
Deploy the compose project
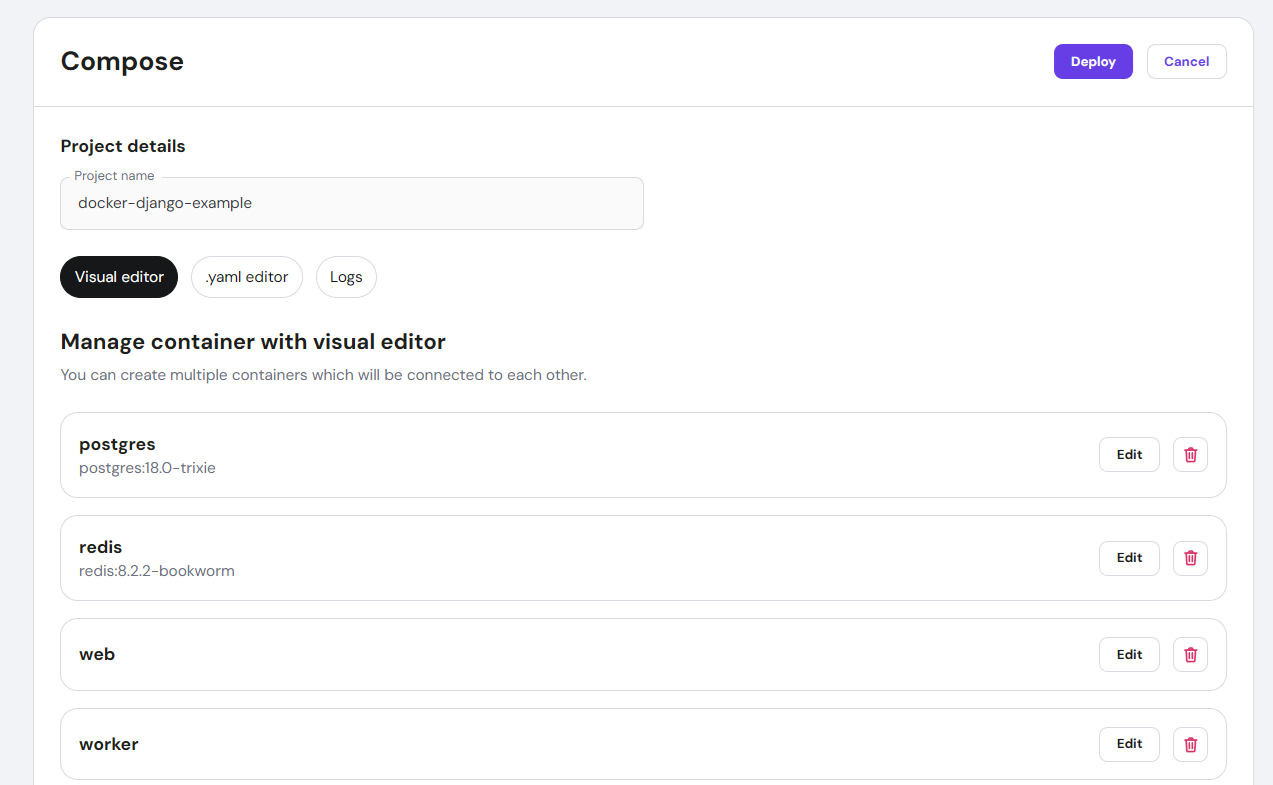click(1092, 62)
